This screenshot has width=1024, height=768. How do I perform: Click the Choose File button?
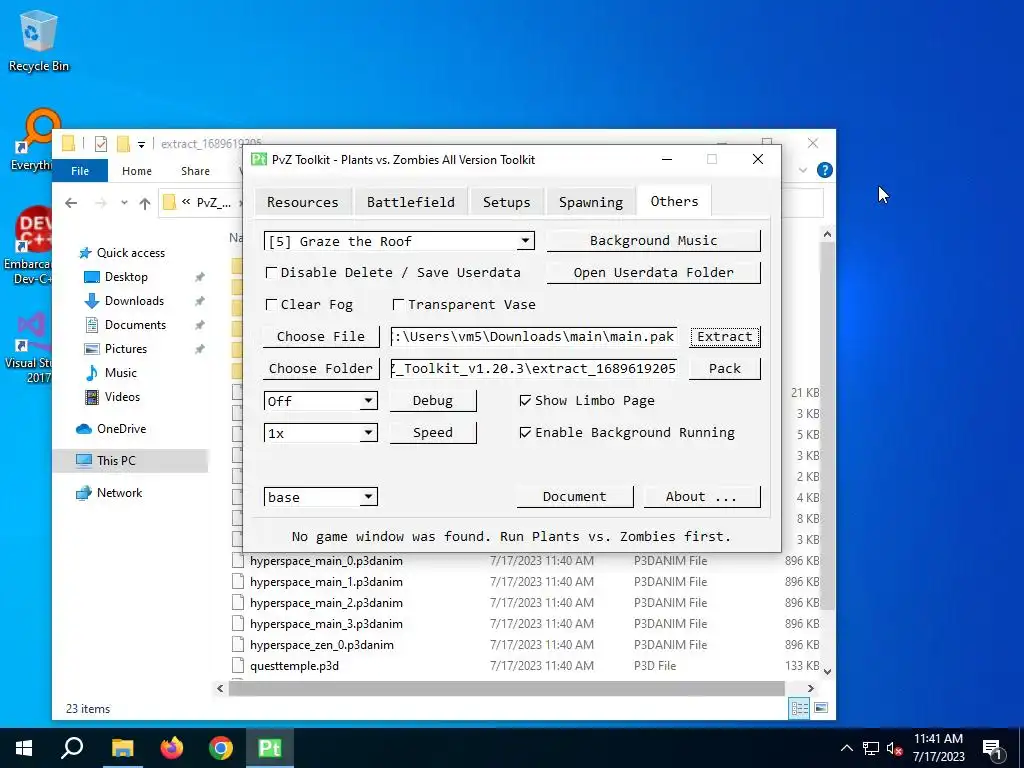[x=321, y=336]
